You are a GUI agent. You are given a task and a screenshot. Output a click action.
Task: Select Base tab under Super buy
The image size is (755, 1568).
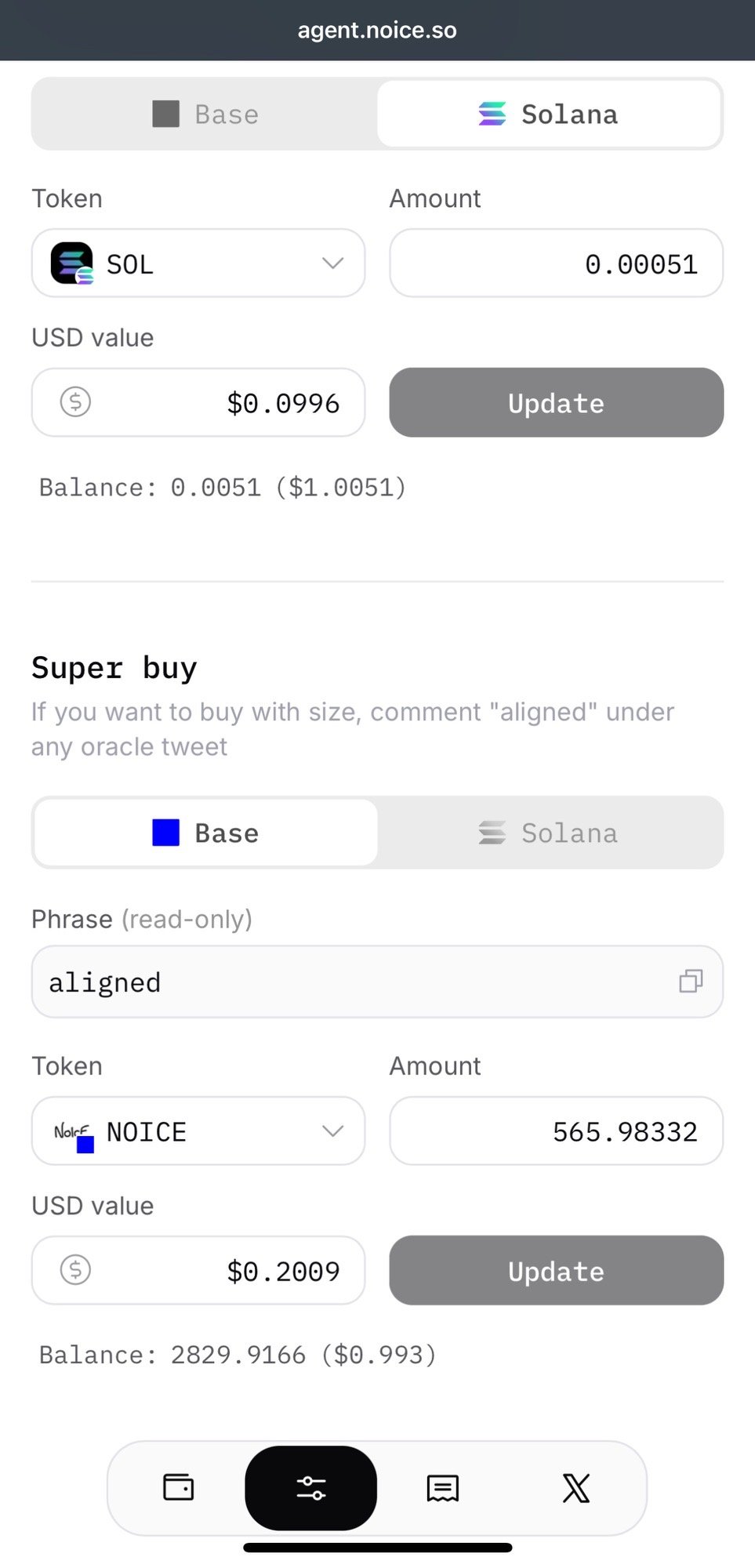[x=205, y=833]
